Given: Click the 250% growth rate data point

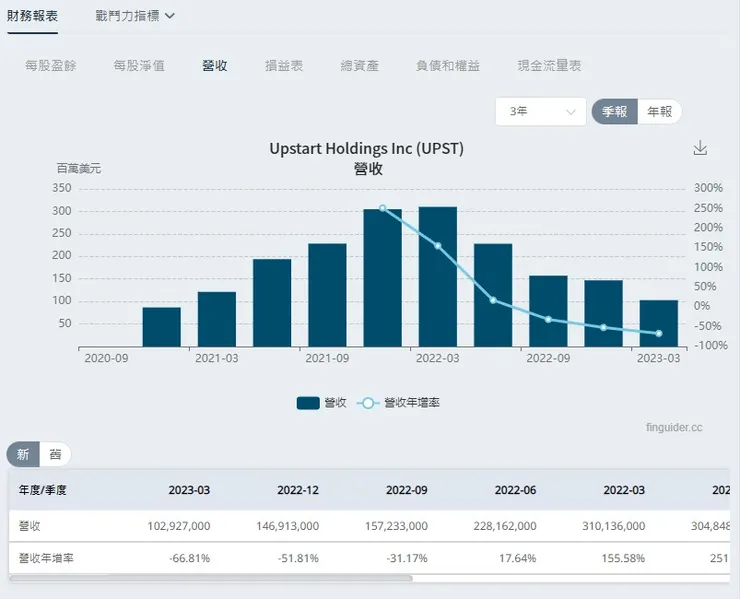Looking at the screenshot, I should (383, 208).
